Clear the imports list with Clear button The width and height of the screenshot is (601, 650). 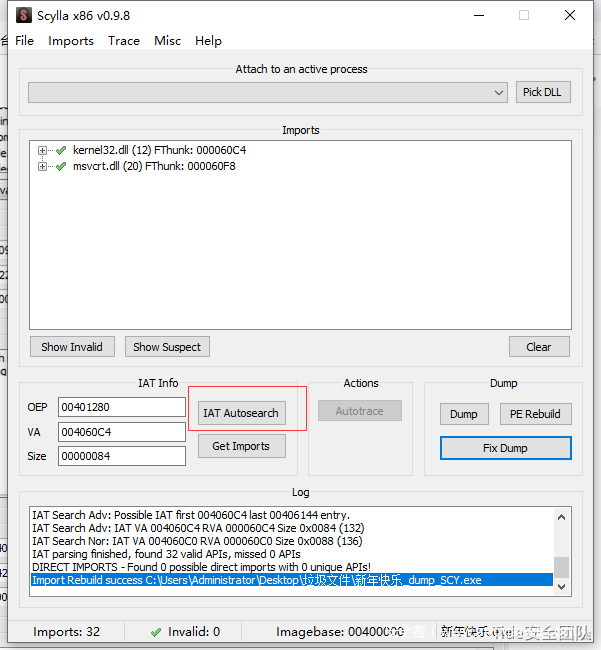[538, 347]
